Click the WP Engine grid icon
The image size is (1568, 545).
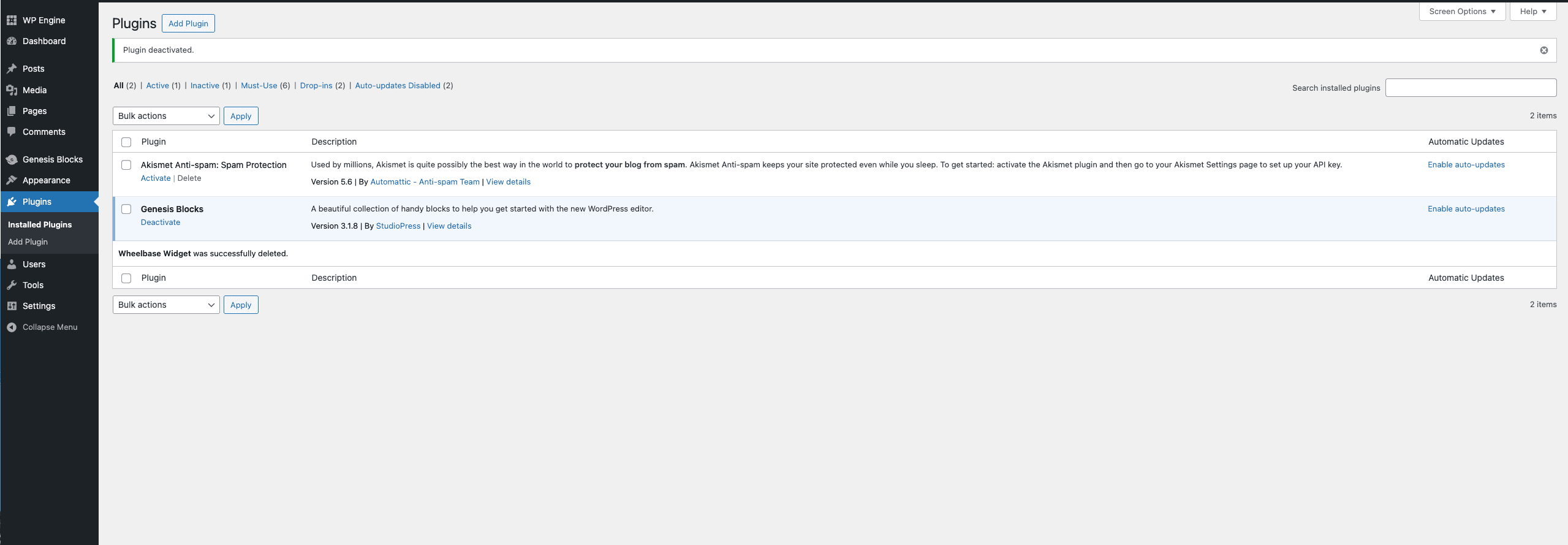click(x=12, y=20)
